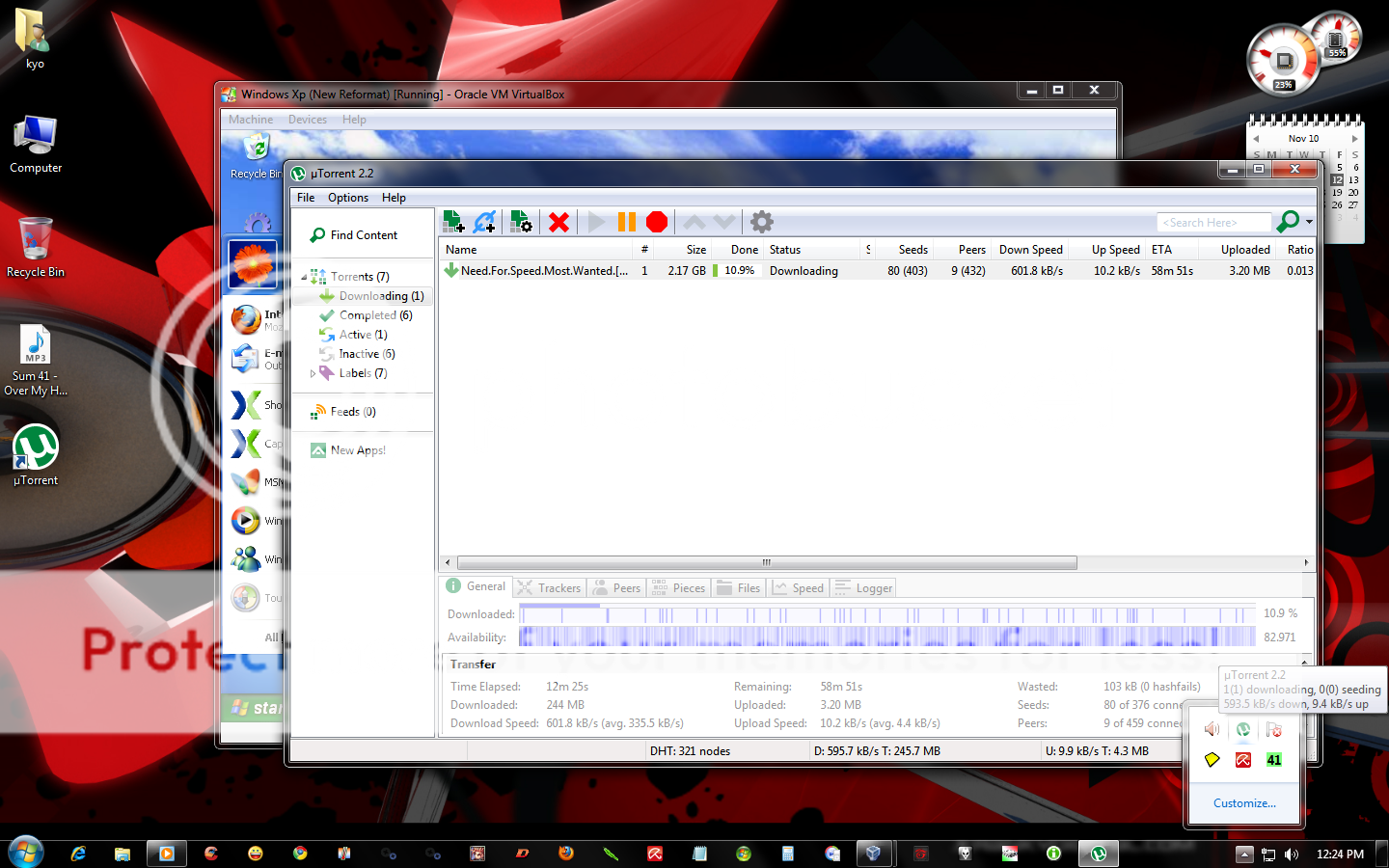Stop the torrent with the red stop icon
Viewport: 1389px width, 868px height.
657,222
